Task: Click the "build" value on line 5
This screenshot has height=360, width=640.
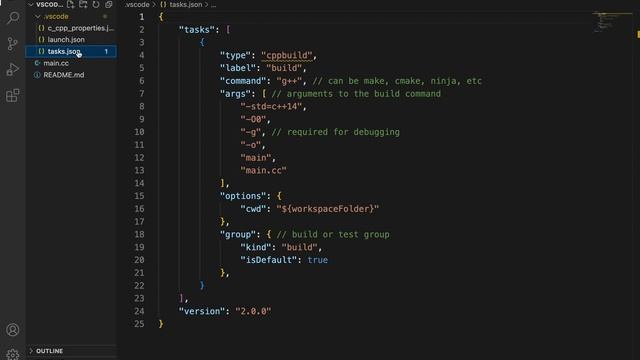Action: pyautogui.click(x=284, y=68)
